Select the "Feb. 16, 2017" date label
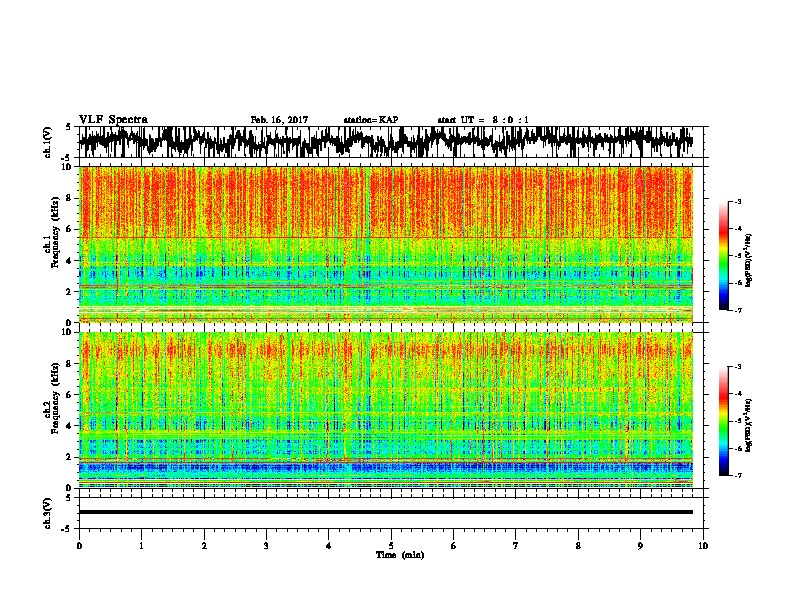Image resolution: width=792 pixels, height=612 pixels. pyautogui.click(x=279, y=120)
